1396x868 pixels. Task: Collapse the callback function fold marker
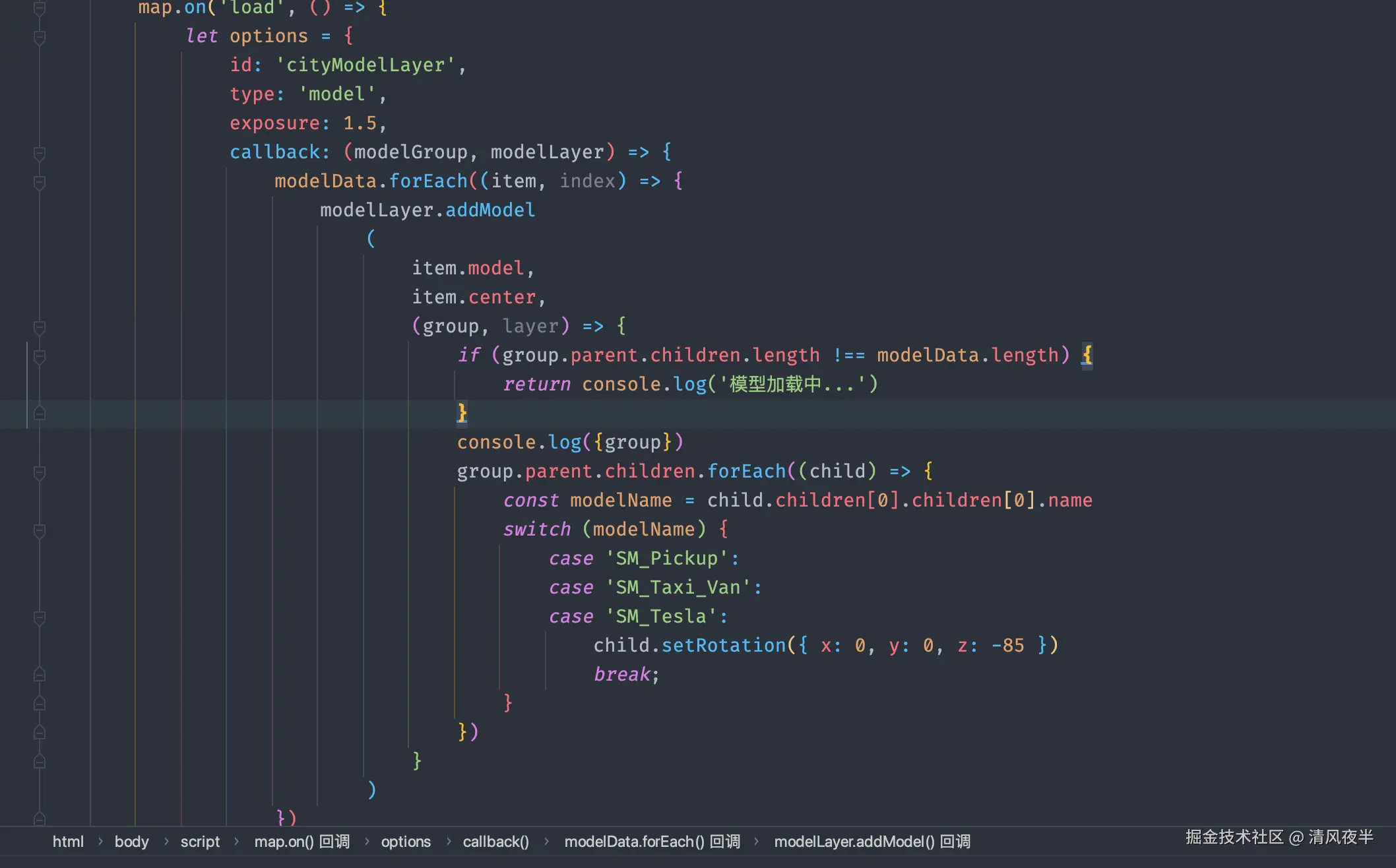pyautogui.click(x=40, y=154)
